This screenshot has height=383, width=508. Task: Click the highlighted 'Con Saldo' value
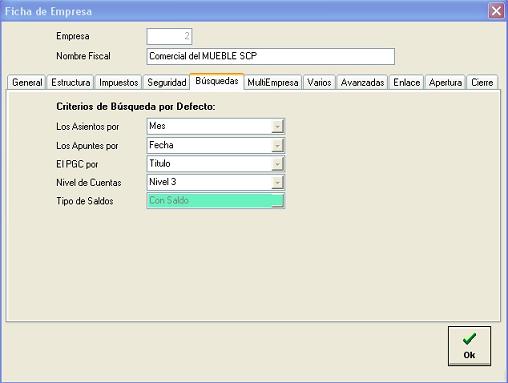pyautogui.click(x=169, y=200)
